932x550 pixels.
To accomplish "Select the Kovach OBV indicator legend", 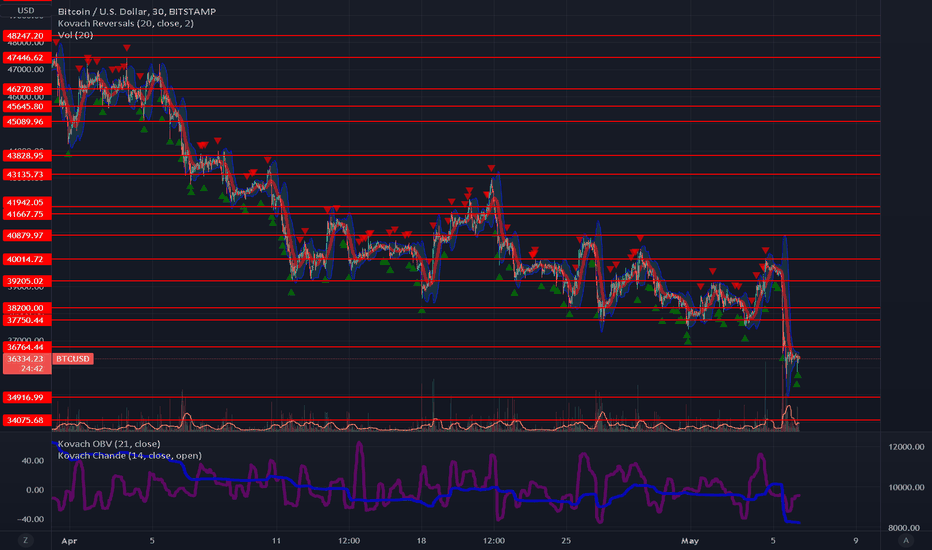I will tap(109, 444).
